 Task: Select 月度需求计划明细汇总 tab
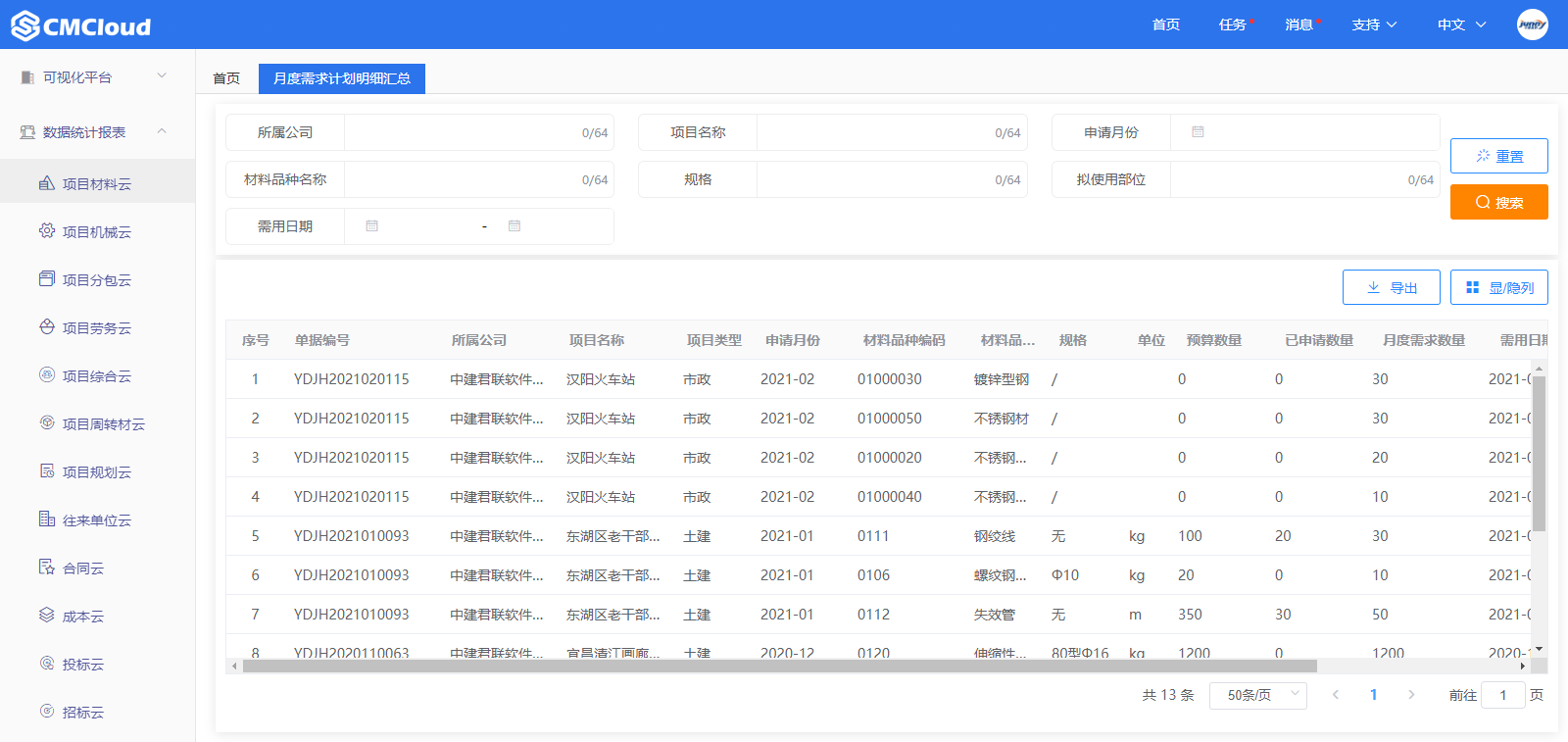point(342,78)
